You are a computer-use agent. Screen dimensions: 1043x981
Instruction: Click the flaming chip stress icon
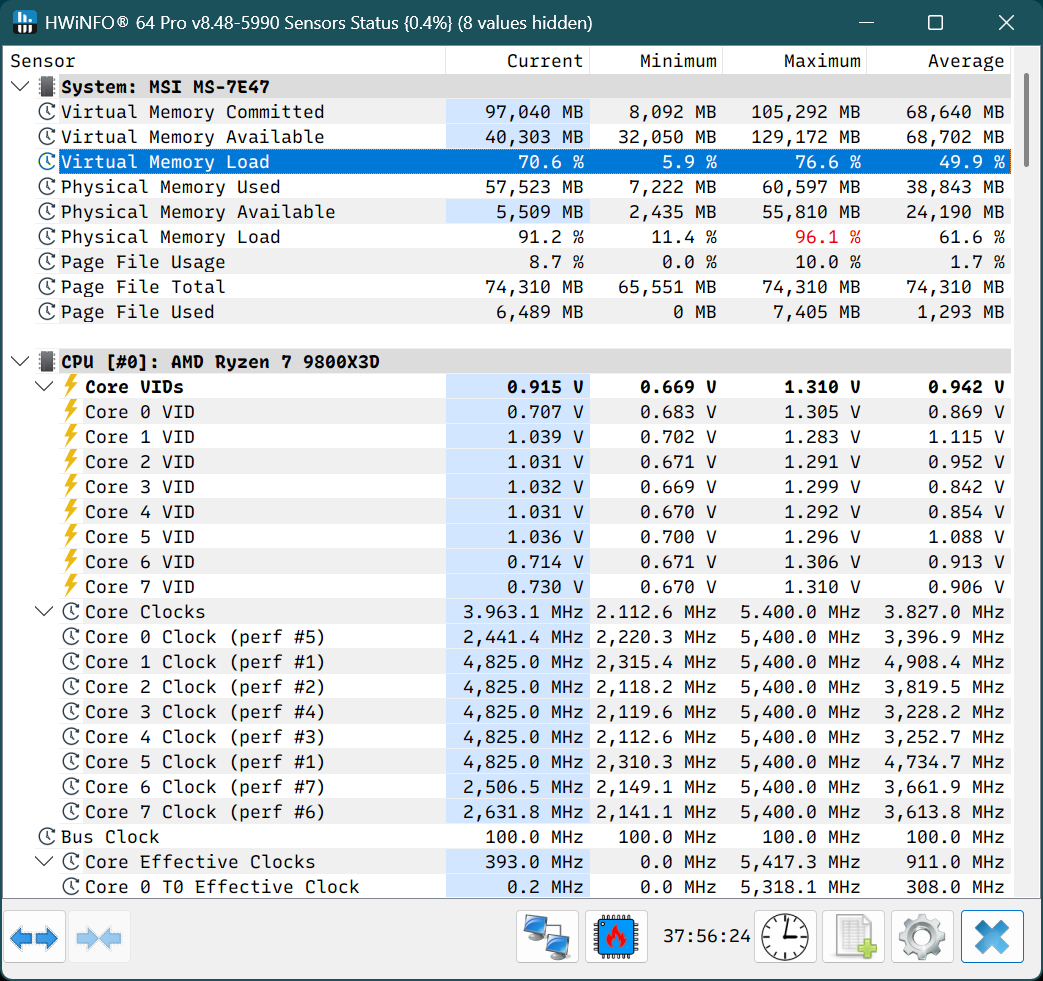tap(616, 937)
